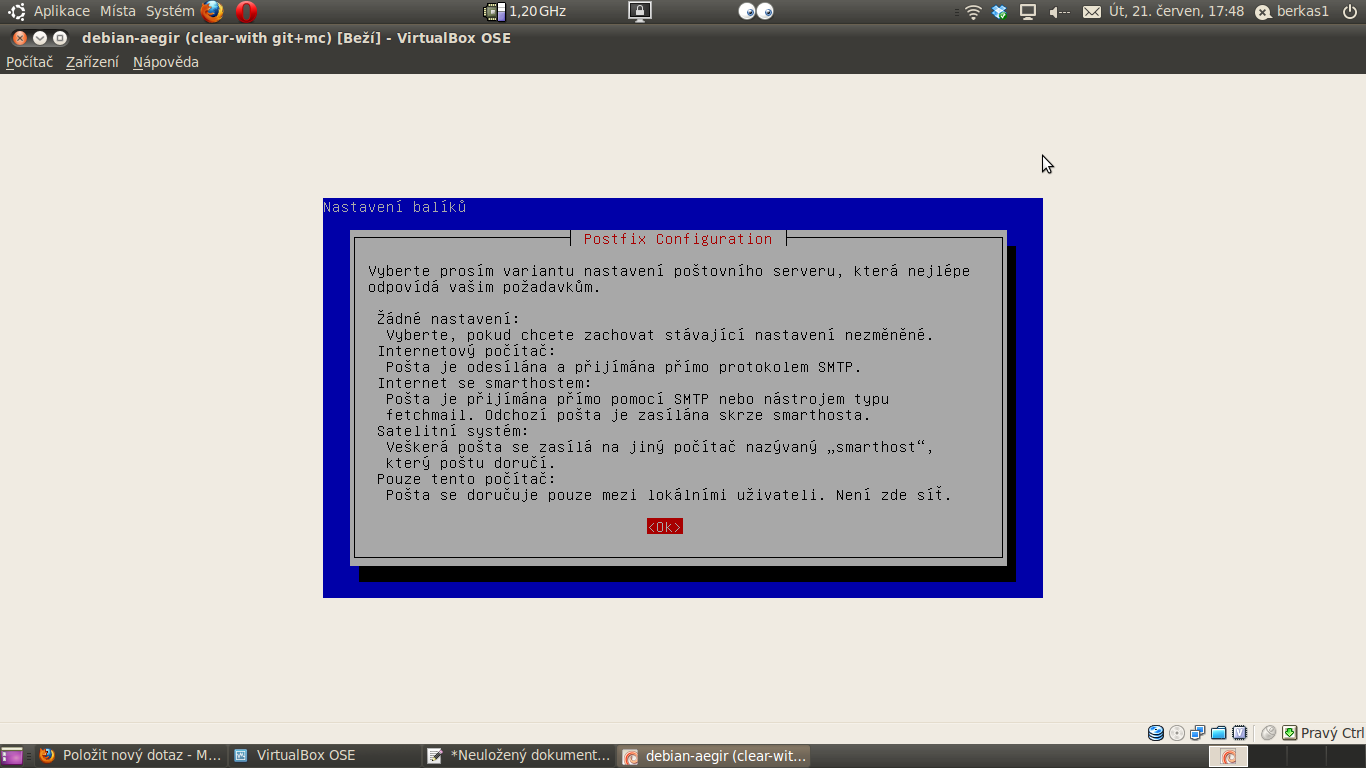Switch to VirtualBox OSE taskbar window
1366x768 pixels.
coord(324,756)
